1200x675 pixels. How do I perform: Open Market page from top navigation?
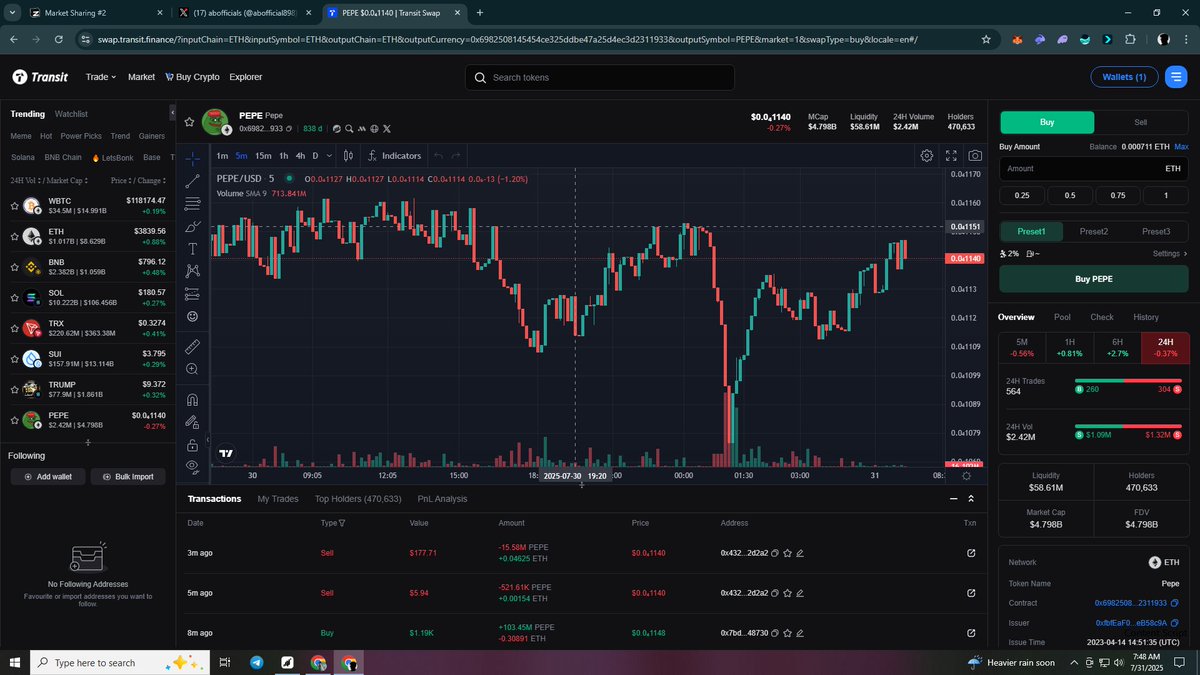coord(141,77)
